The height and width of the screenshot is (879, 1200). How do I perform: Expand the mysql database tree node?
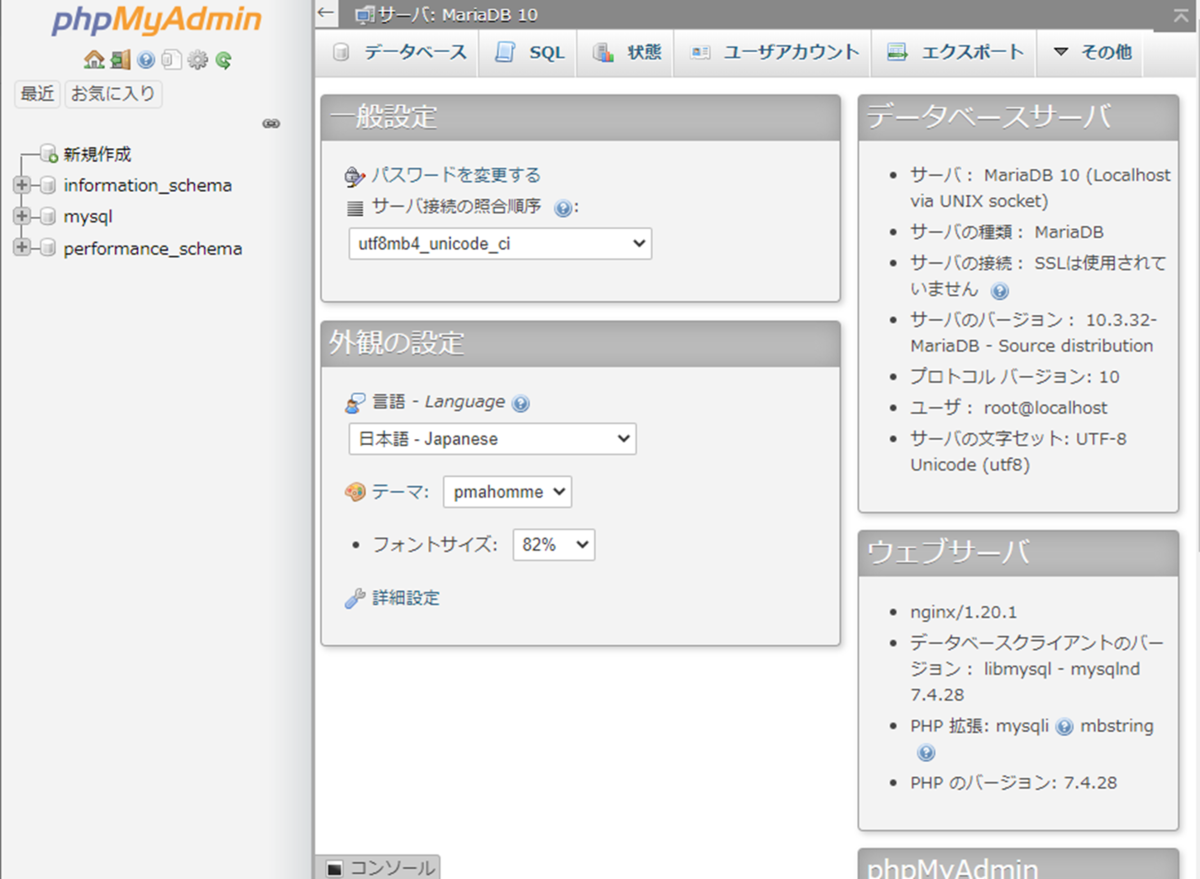[x=22, y=217]
